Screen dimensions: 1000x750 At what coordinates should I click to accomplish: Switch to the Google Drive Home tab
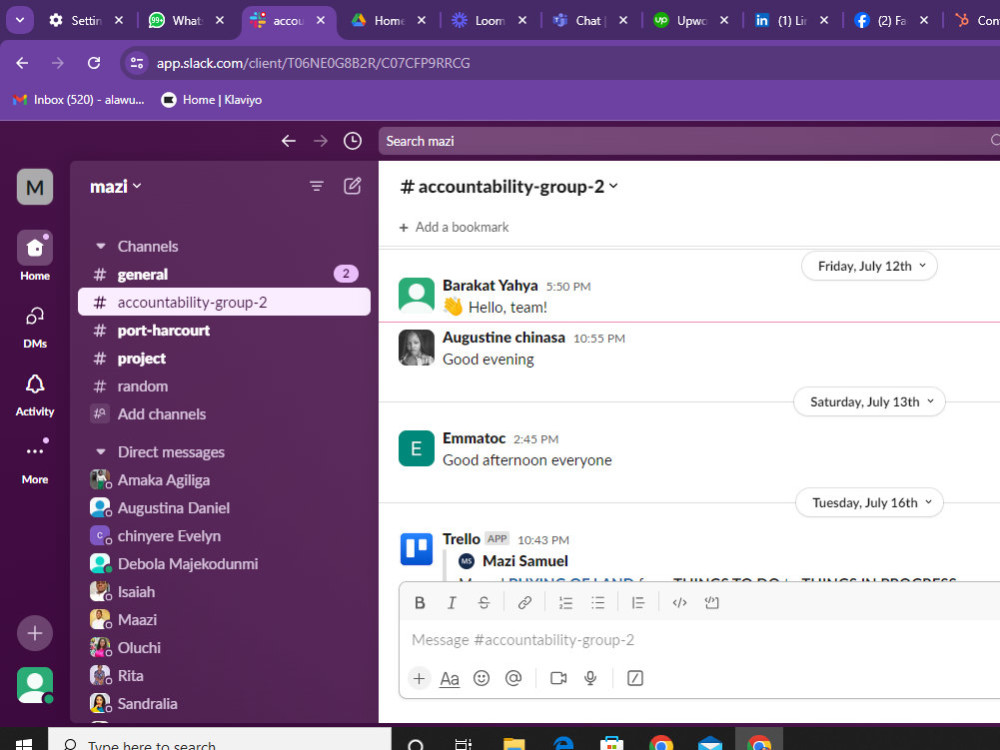click(x=388, y=20)
